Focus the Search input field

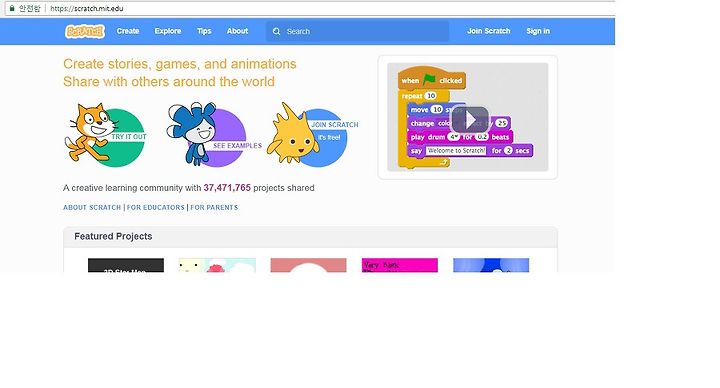coord(357,32)
